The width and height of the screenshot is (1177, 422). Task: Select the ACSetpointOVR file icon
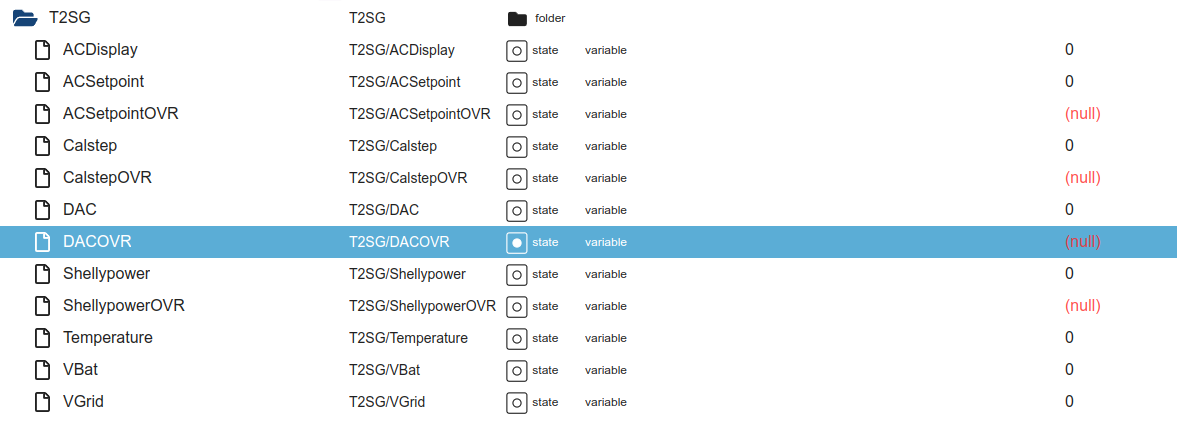click(44, 114)
